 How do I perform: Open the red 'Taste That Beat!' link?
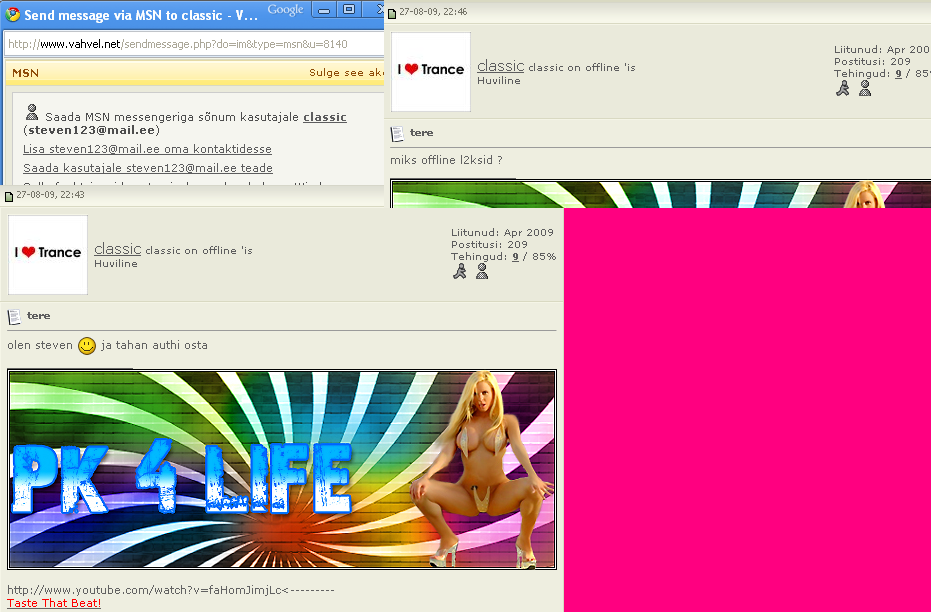click(x=54, y=603)
